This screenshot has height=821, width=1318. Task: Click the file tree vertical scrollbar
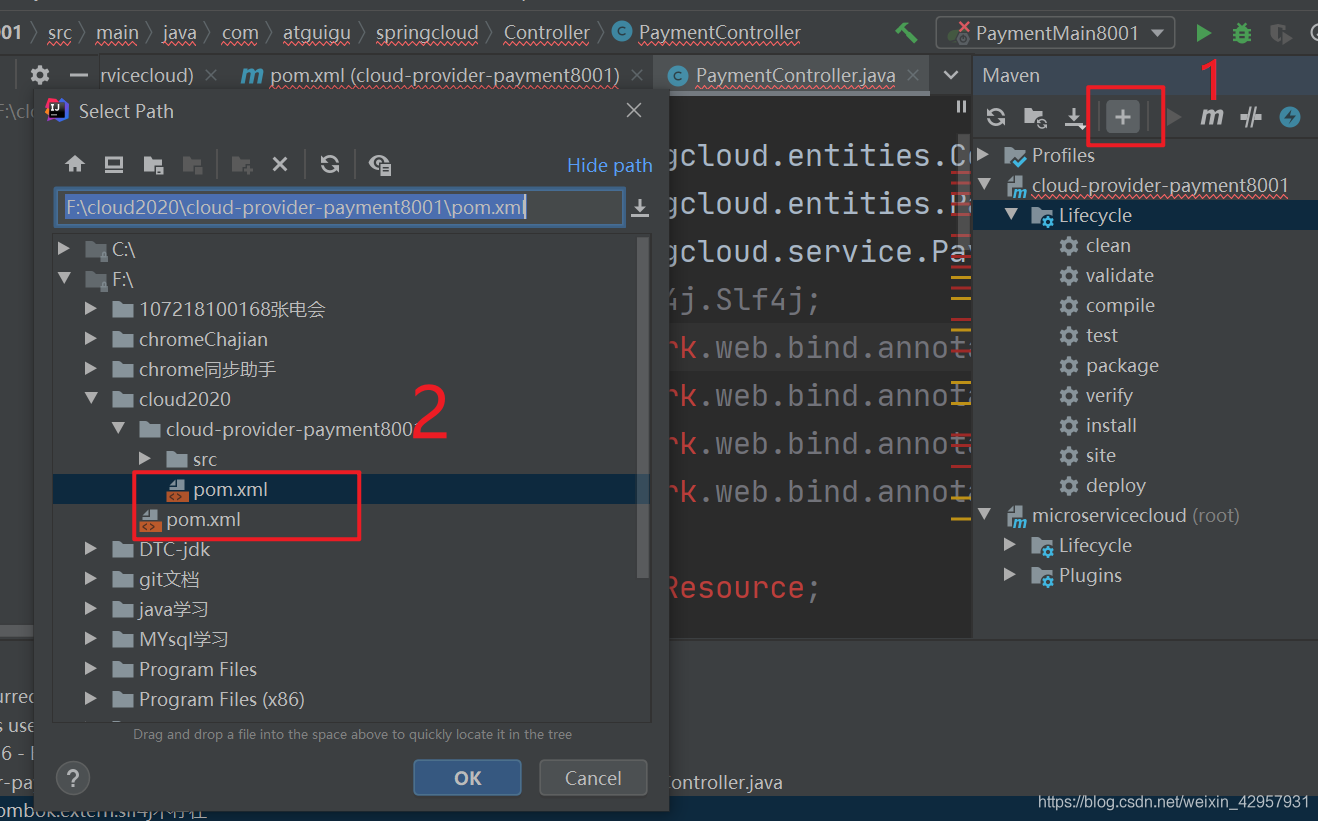(x=643, y=408)
